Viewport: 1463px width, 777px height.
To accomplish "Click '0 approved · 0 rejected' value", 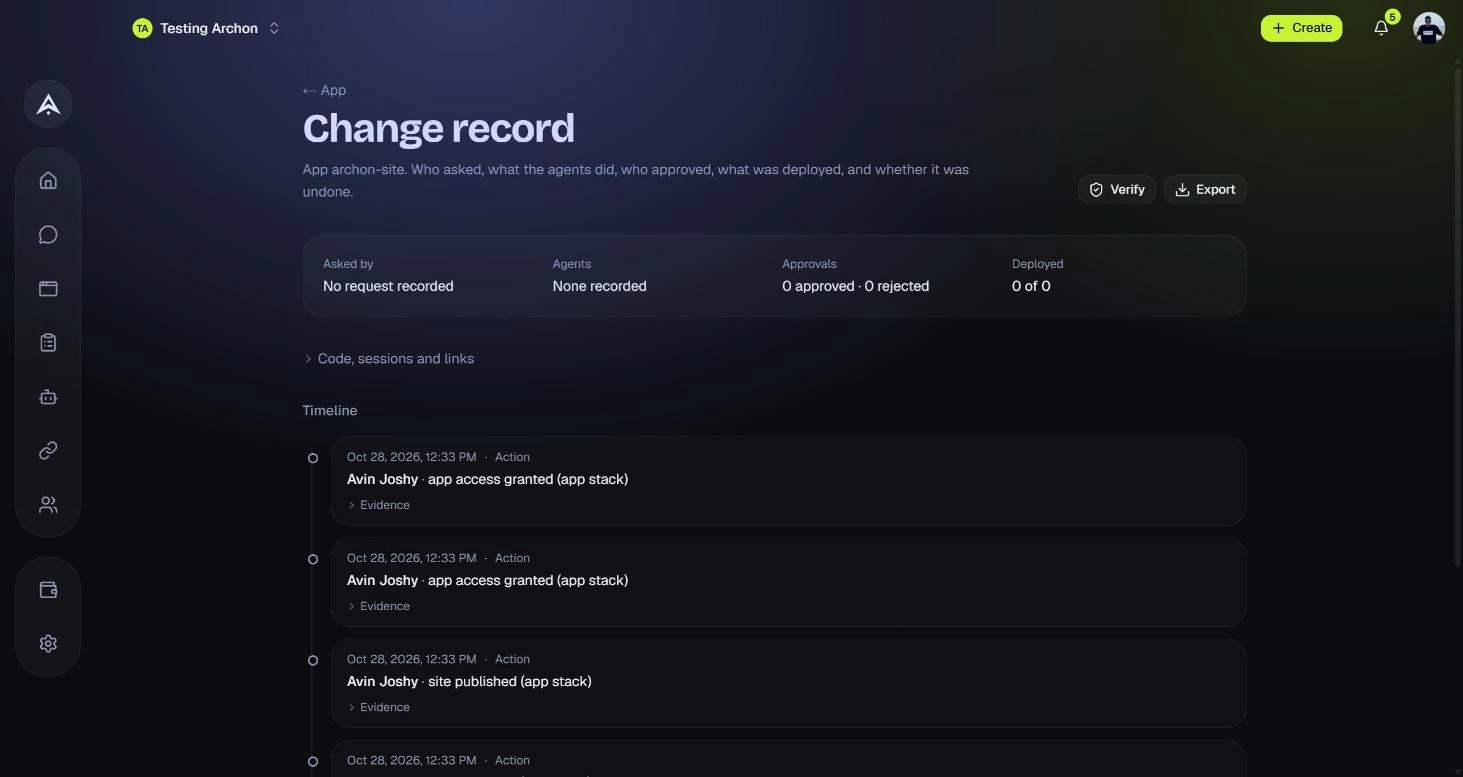I will coord(855,286).
